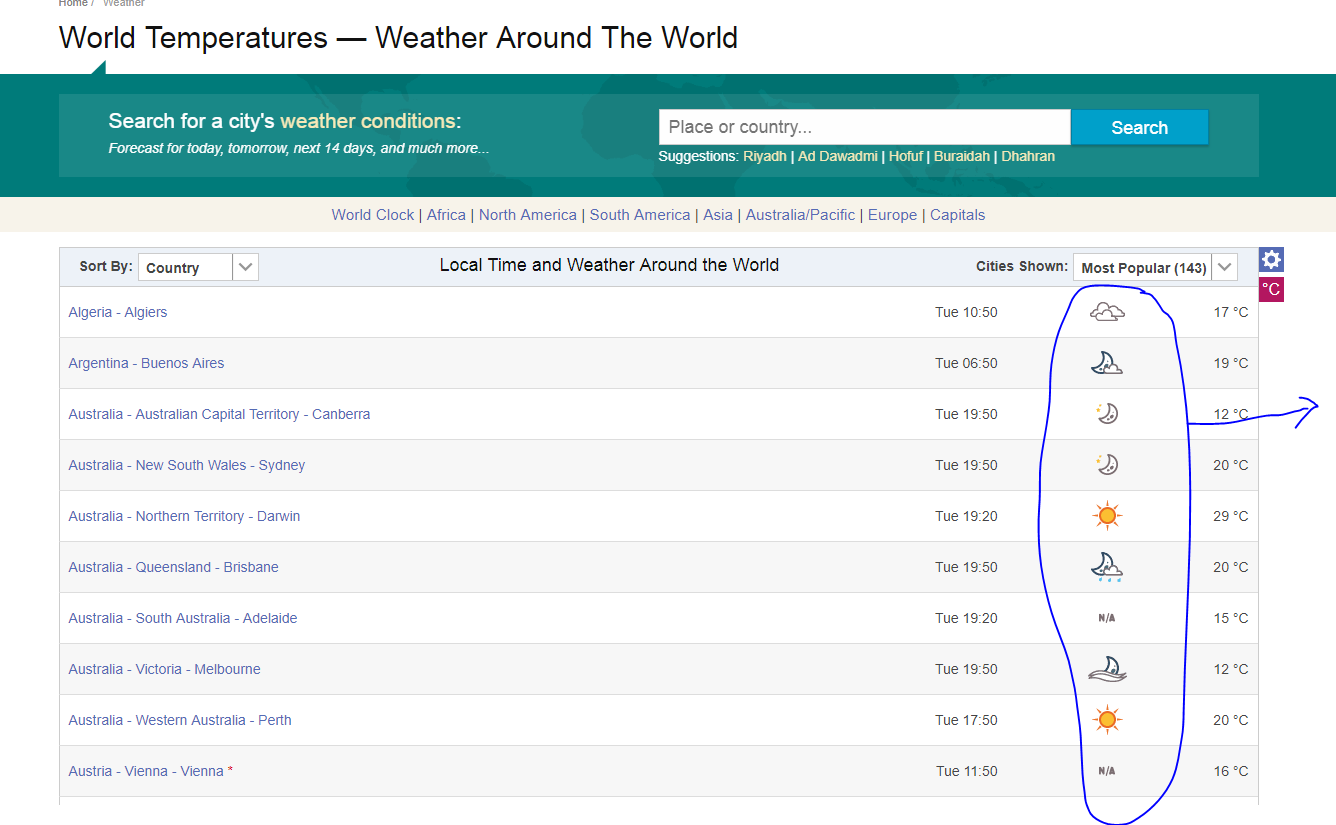1336x825 pixels.
Task: Go to the North America region link
Action: pyautogui.click(x=528, y=215)
